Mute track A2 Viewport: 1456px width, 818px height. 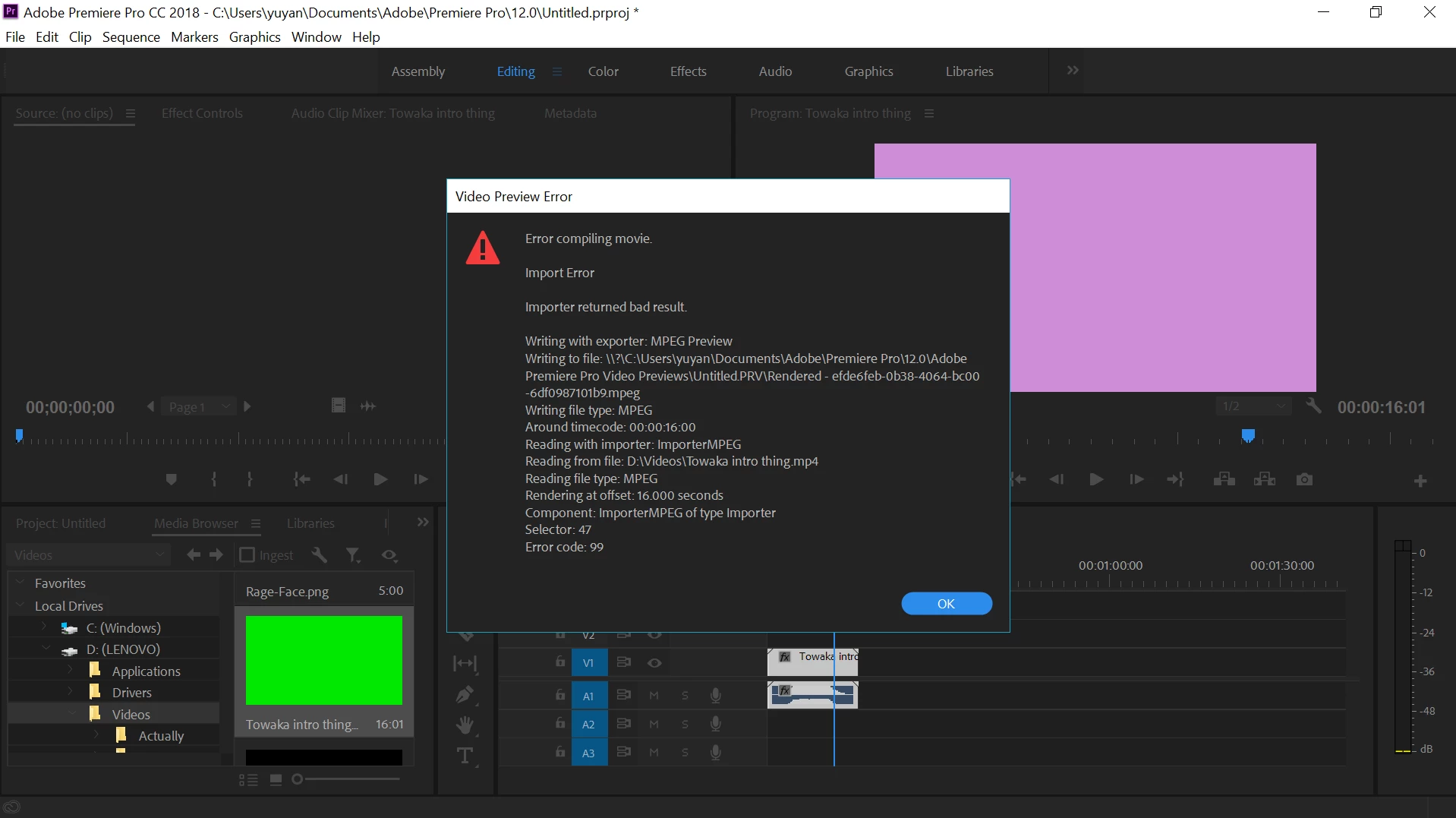pyautogui.click(x=654, y=725)
